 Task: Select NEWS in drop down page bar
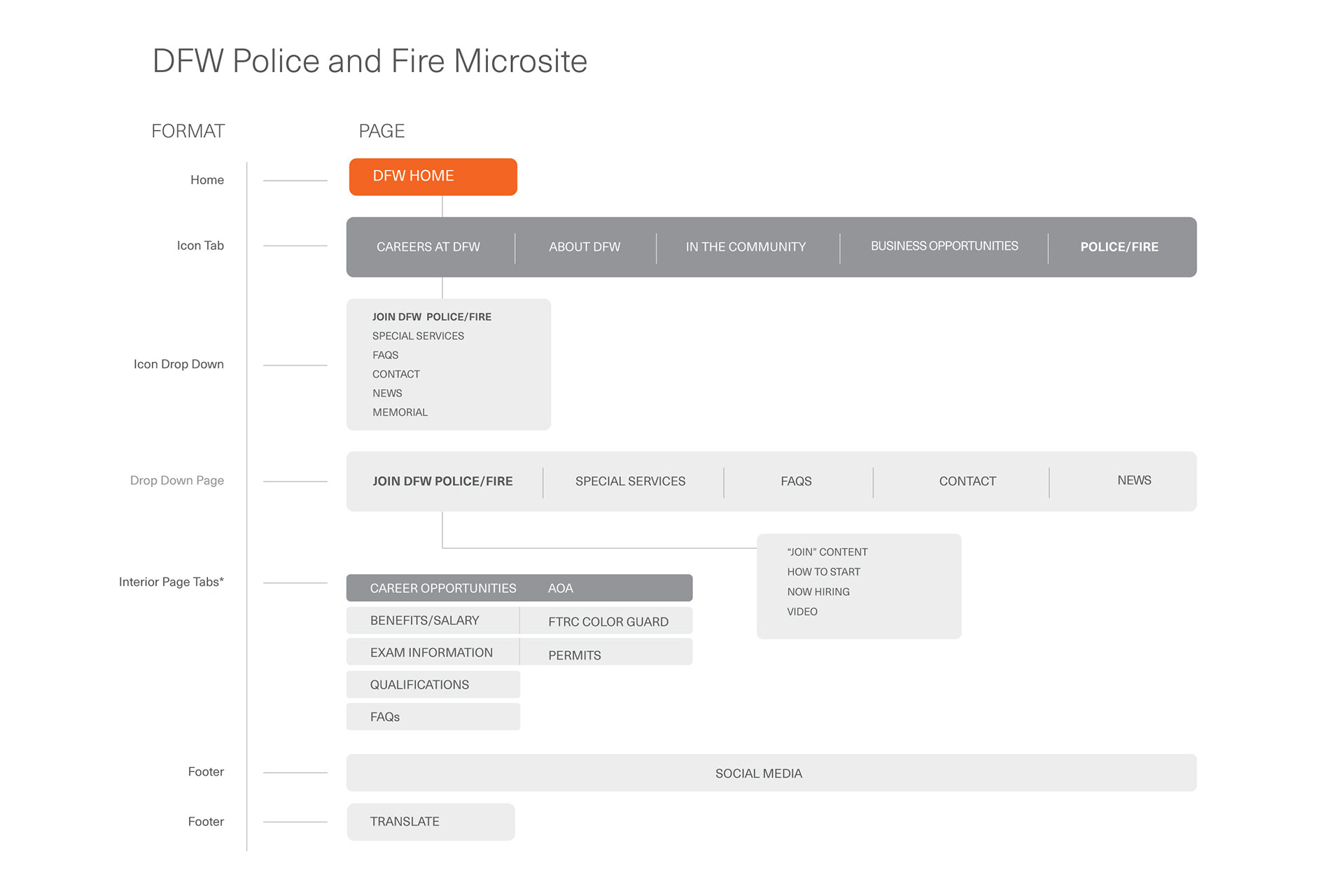pyautogui.click(x=1133, y=480)
